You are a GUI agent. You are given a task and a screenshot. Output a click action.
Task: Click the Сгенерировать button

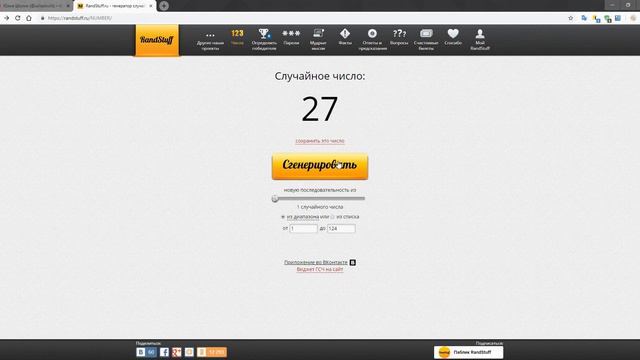(320, 166)
